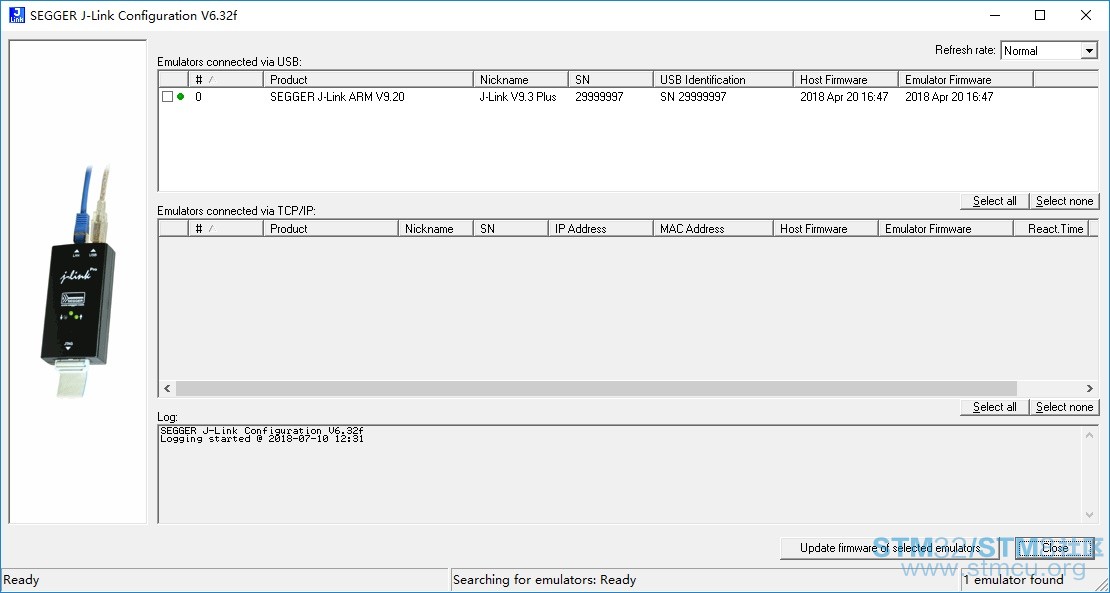Click the Log scrollbar down arrow
Screen dimensions: 1110x593
tap(1089, 514)
